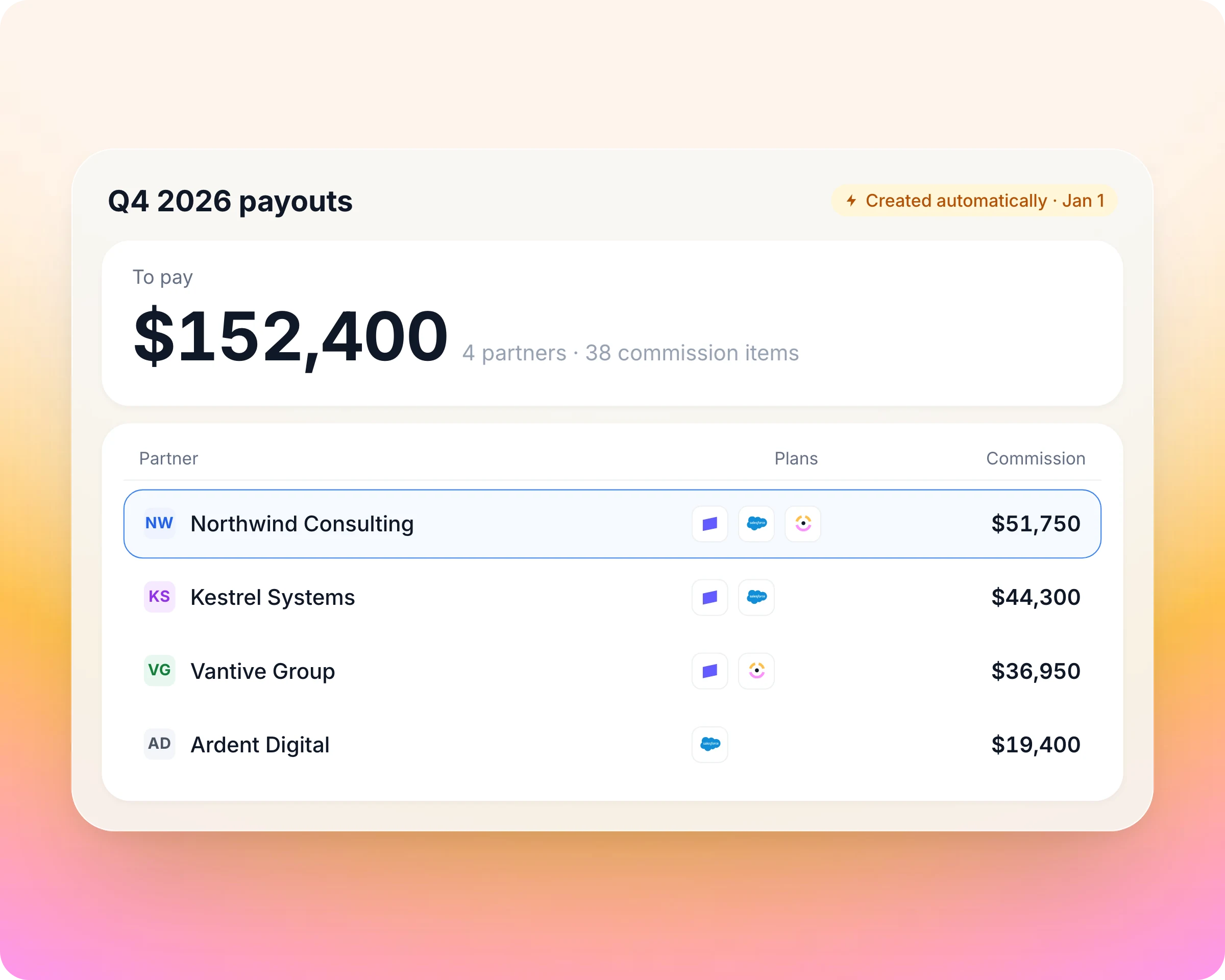Viewport: 1225px width, 980px height.
Task: Click the AD avatar badge
Action: point(159,744)
